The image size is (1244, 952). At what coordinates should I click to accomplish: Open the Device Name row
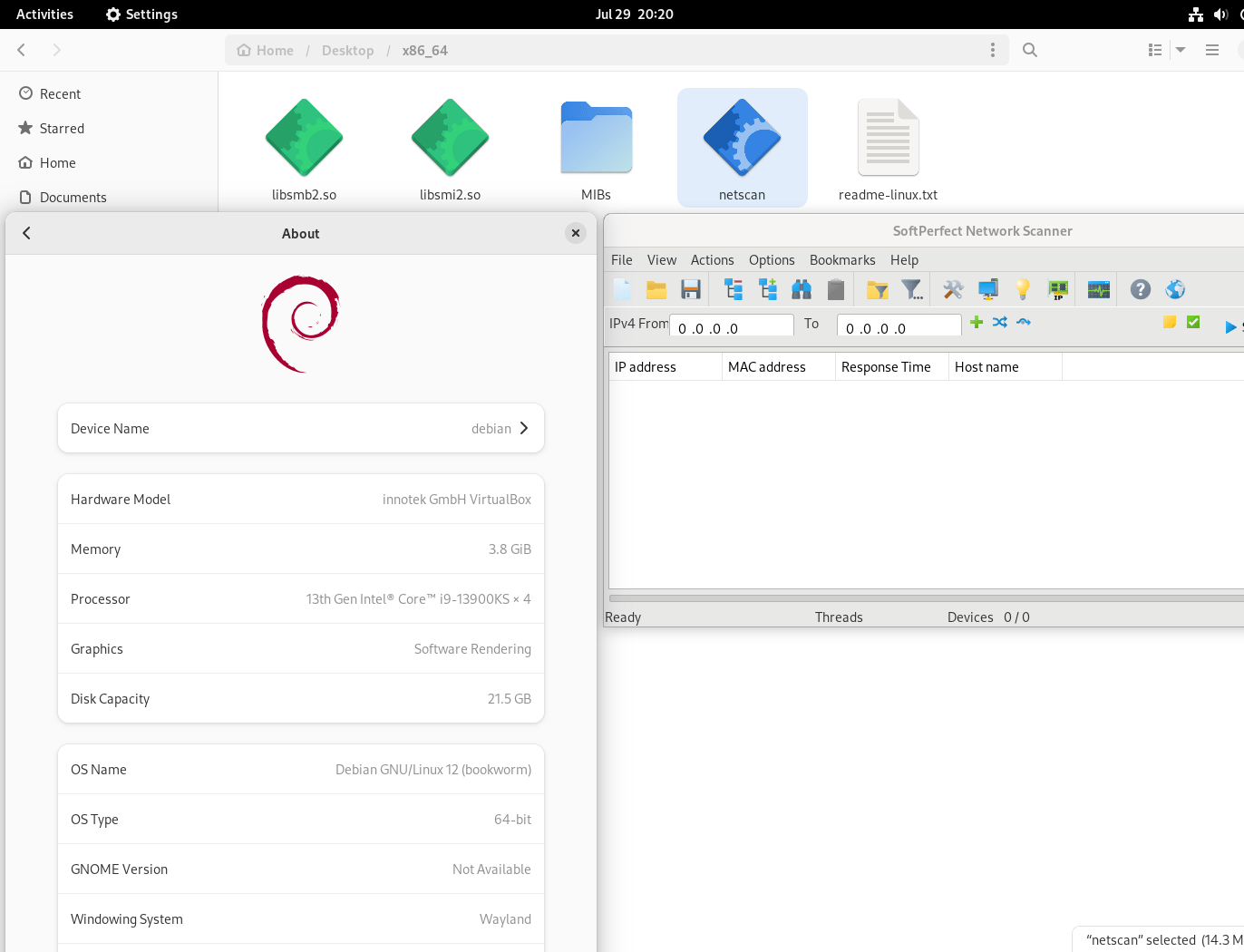301,428
